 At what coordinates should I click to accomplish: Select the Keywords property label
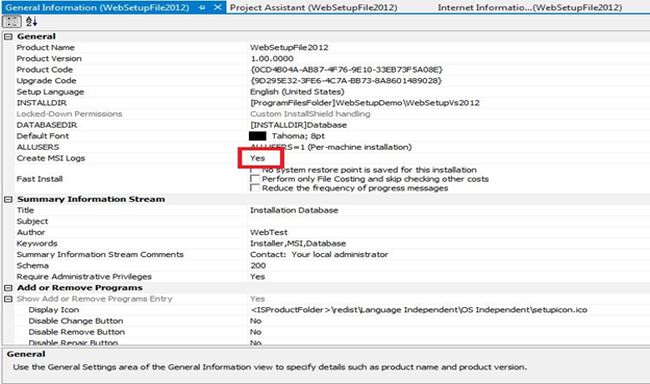click(x=37, y=243)
